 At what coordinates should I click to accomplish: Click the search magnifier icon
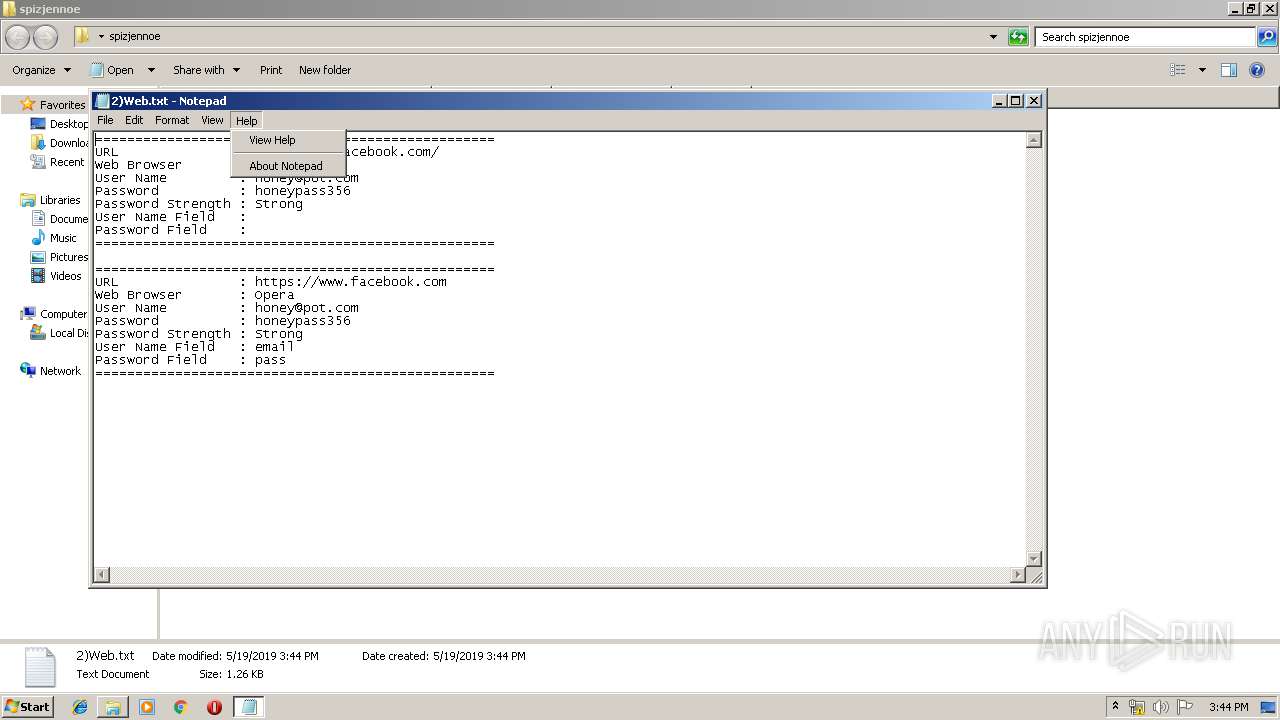coord(1267,37)
